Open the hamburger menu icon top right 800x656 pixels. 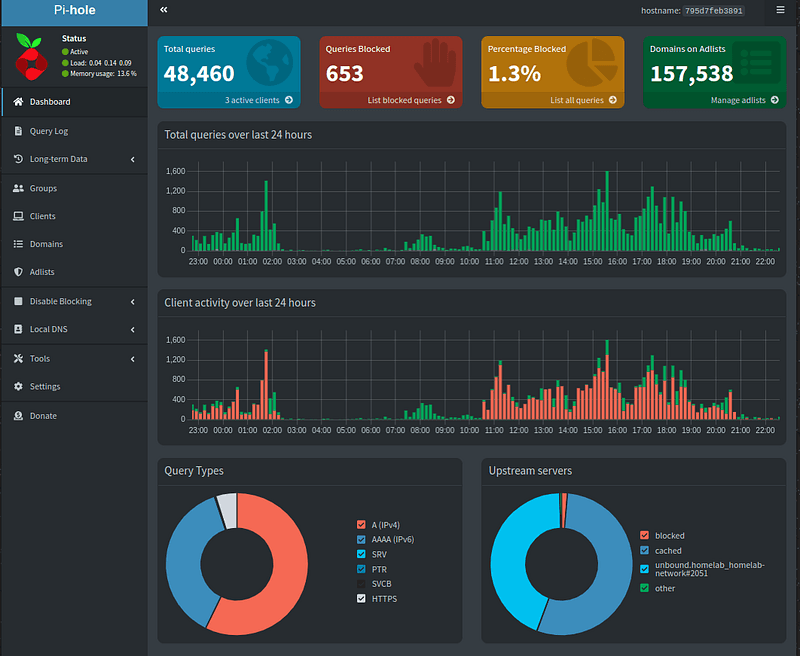[x=780, y=10]
